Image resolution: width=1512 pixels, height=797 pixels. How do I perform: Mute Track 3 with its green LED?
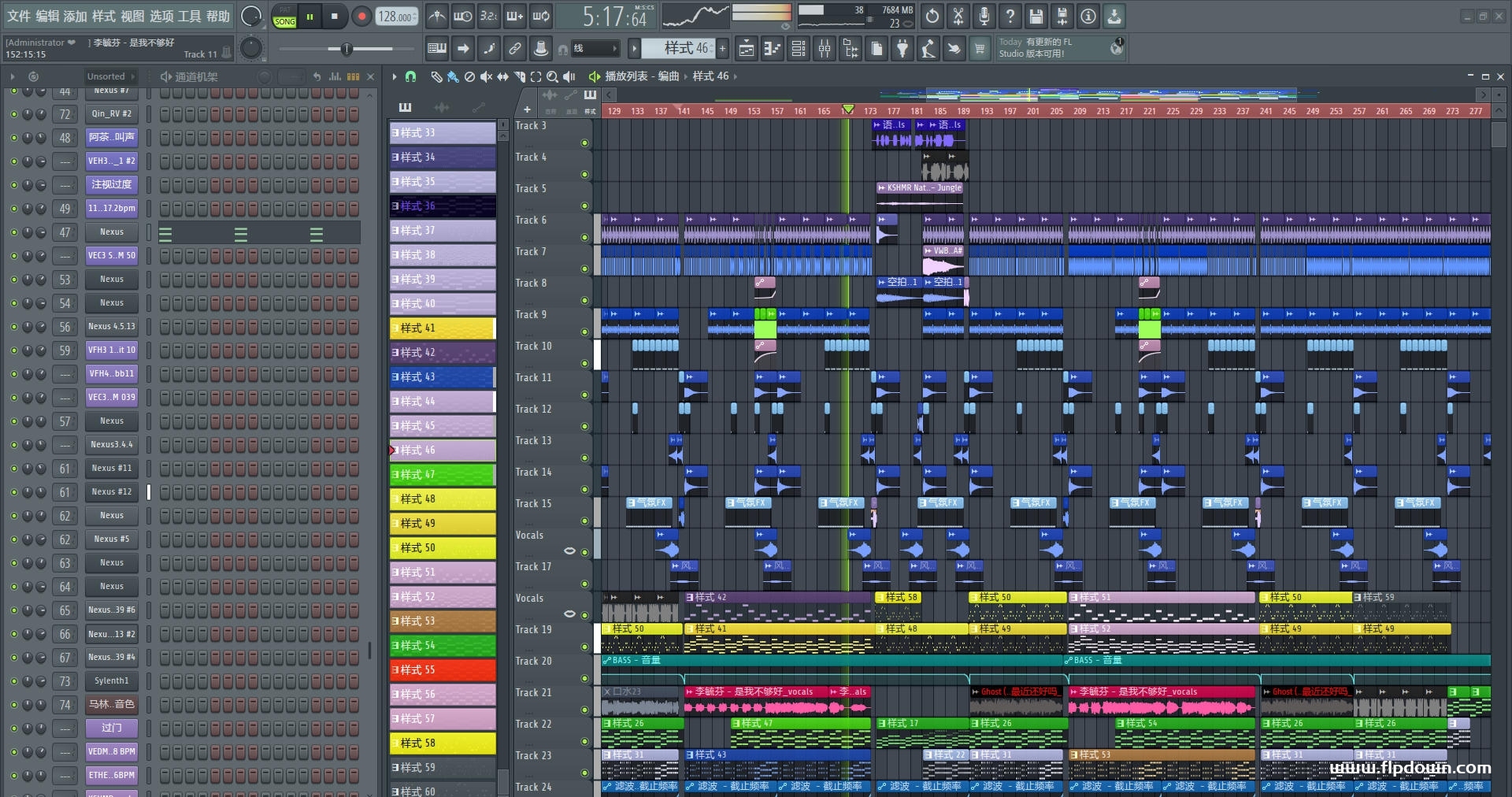tap(584, 143)
